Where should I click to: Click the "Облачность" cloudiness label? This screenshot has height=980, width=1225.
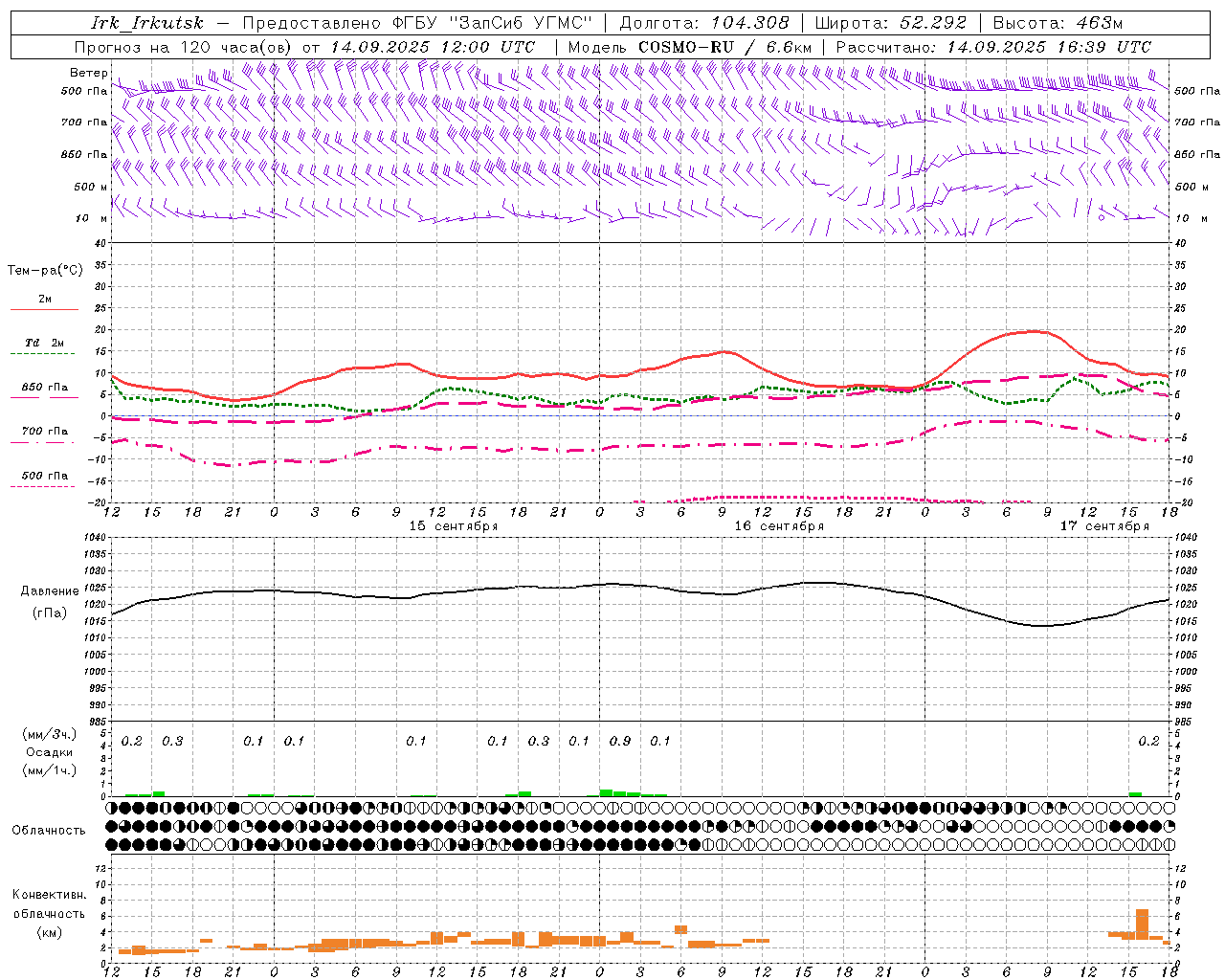[x=49, y=830]
